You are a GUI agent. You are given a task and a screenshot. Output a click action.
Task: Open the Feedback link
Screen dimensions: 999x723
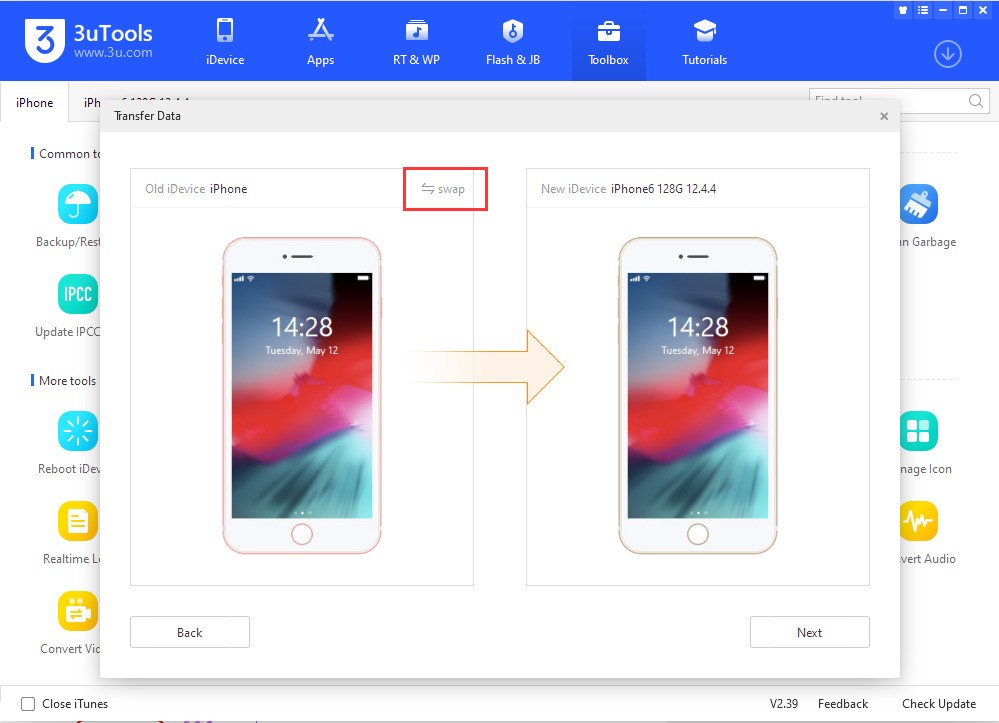(843, 703)
